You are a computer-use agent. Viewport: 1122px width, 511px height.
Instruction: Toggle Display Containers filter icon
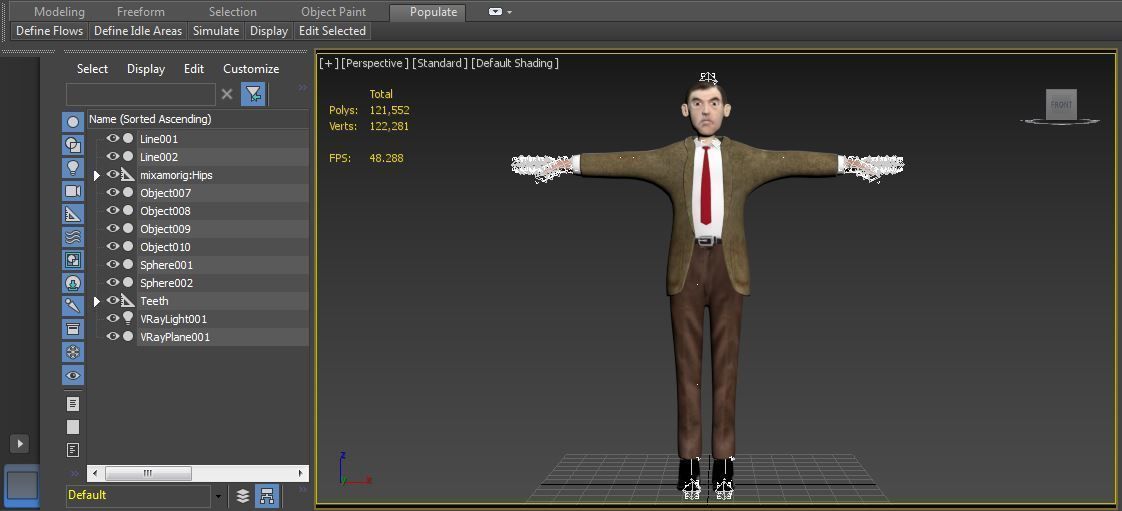[72, 328]
